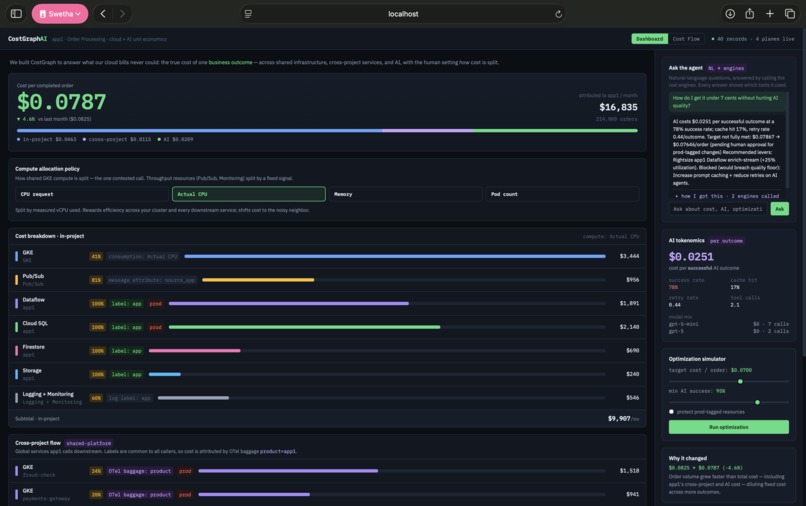Click the Firestore cost row name
The height and width of the screenshot is (506, 806).
click(33, 347)
